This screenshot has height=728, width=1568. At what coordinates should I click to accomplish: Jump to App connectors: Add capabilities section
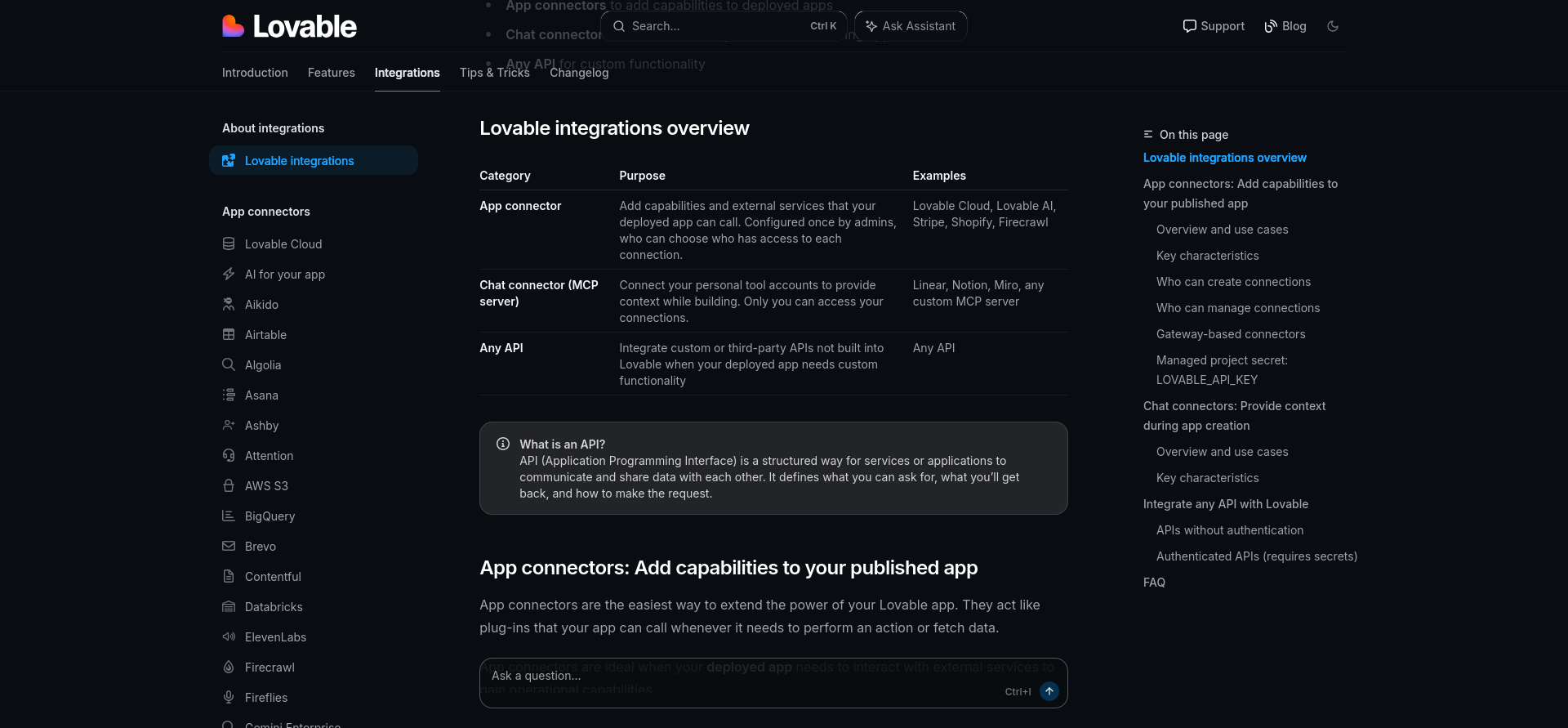pos(1241,194)
